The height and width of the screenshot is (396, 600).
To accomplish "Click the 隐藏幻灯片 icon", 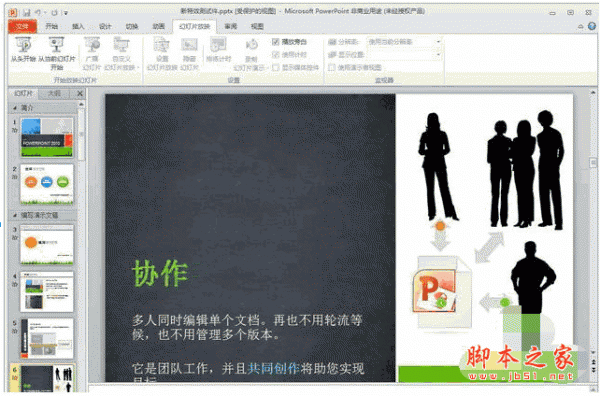I will click(189, 45).
